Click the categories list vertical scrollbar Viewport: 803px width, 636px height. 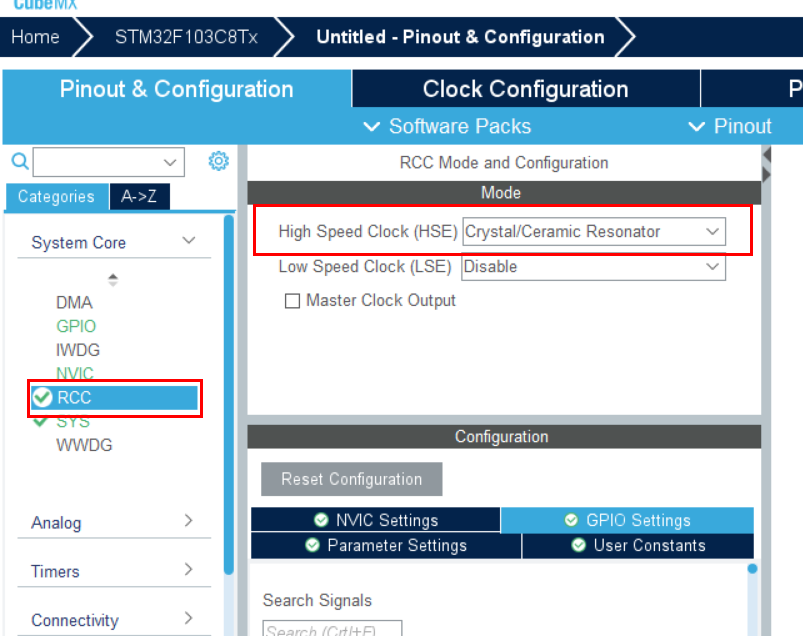point(229,394)
